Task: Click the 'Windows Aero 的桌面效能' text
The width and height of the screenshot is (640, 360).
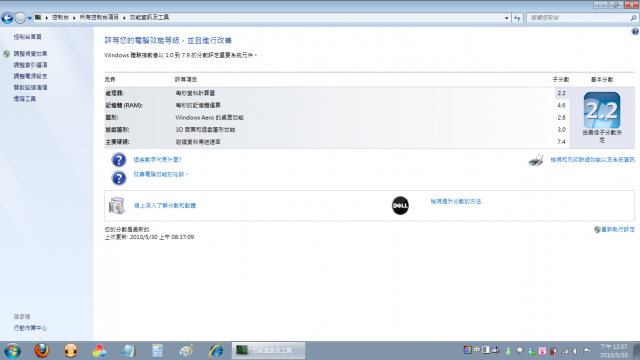Action: tap(209, 118)
